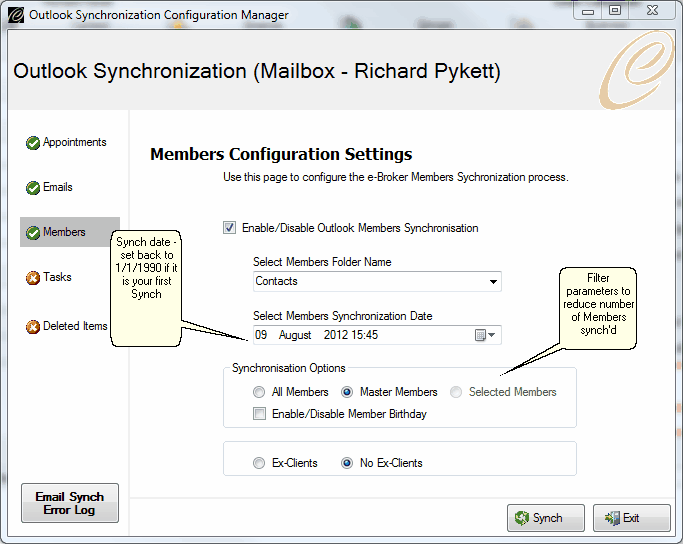The image size is (683, 544).
Task: Switch to the Tasks settings page
Action: (x=57, y=277)
